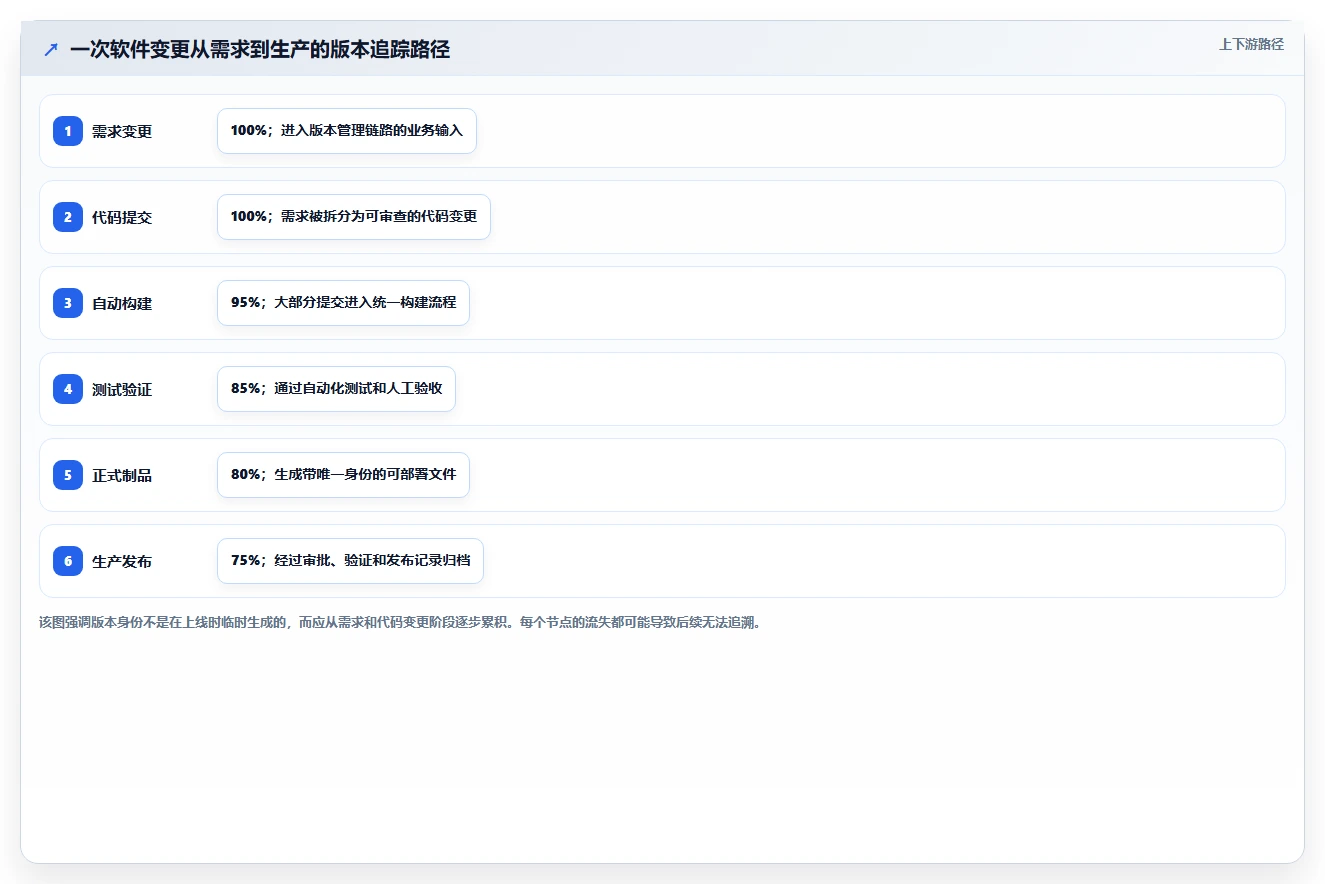Viewport: 1325px width, 884px height.
Task: Click the 代码提交 step label
Action: click(x=122, y=218)
